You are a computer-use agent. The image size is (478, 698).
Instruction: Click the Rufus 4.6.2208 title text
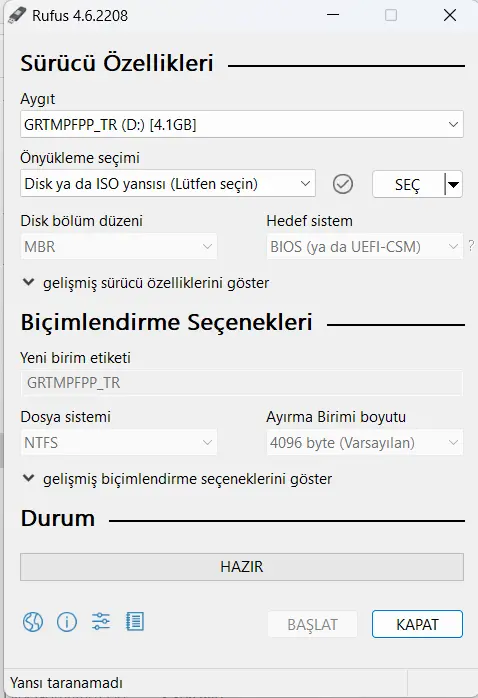[80, 16]
